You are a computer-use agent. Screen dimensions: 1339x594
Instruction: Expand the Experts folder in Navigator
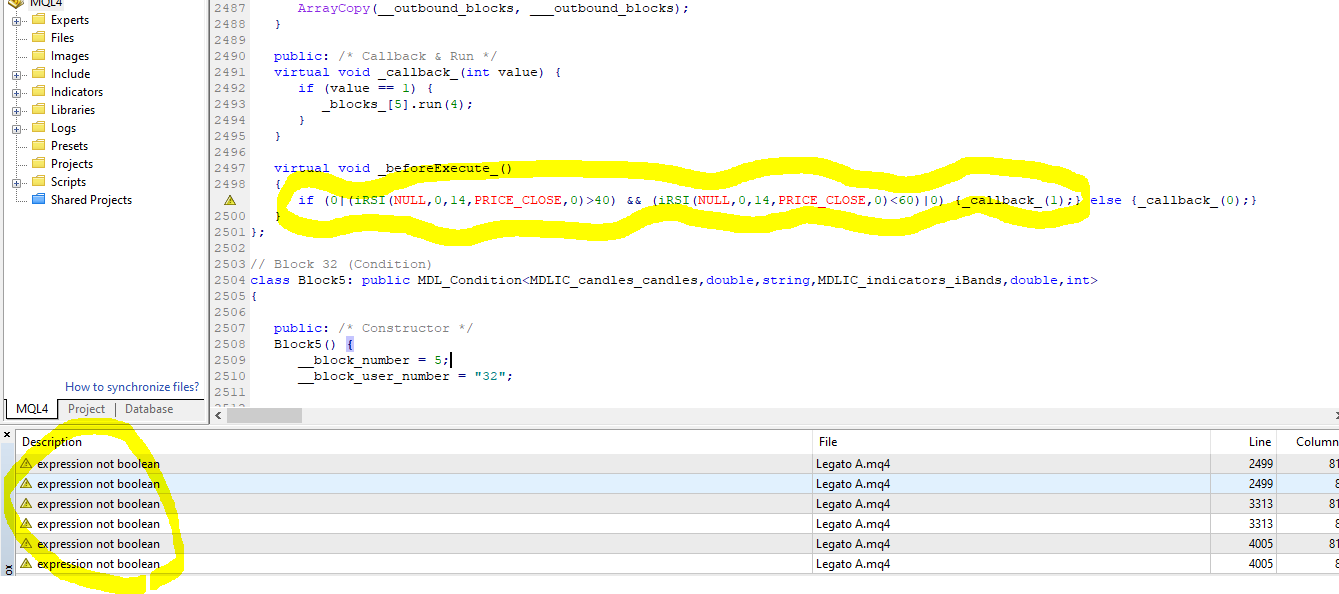pos(16,20)
